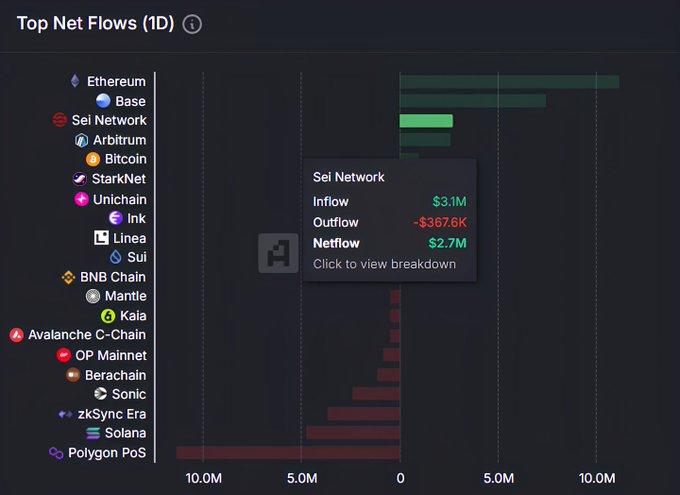
Task: Click the Solana gradient logo icon
Action: point(93,433)
